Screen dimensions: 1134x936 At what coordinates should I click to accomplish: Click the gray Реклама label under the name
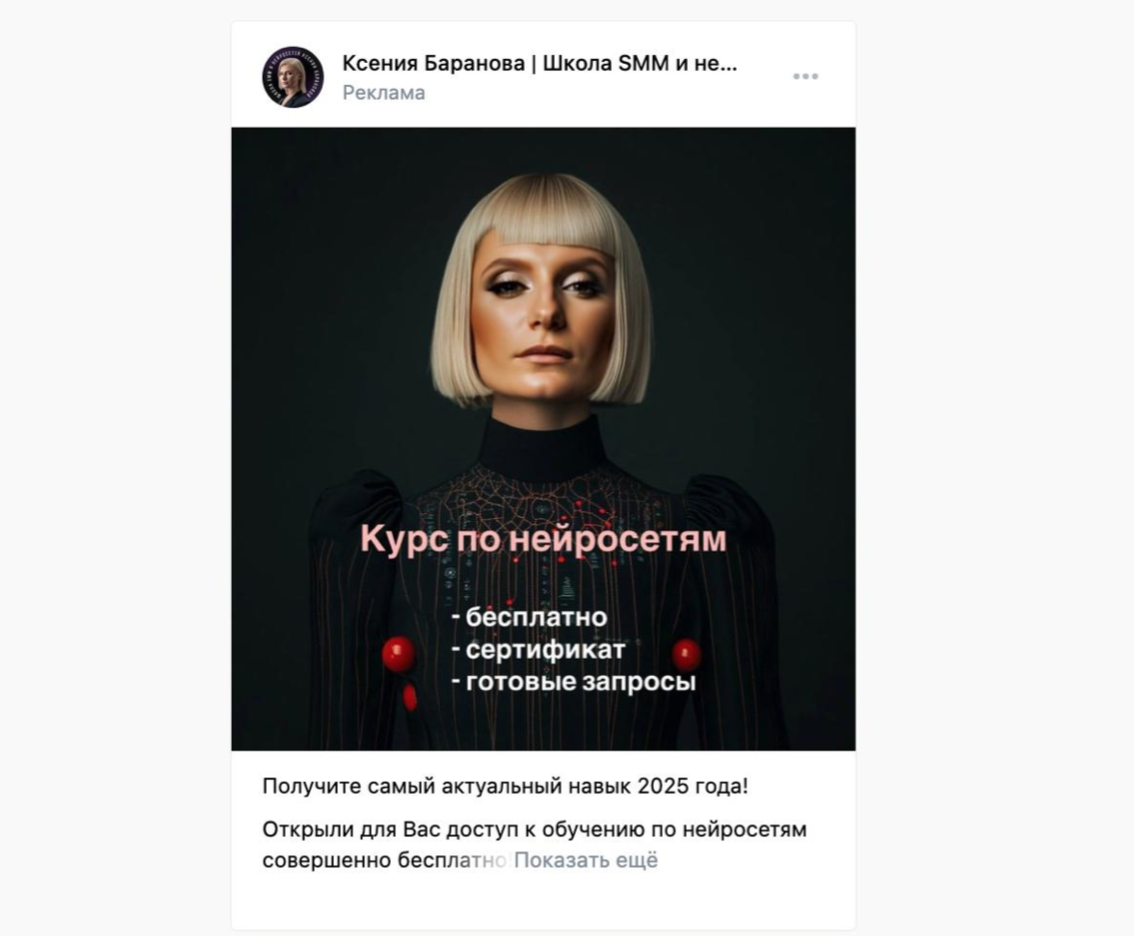tap(383, 93)
